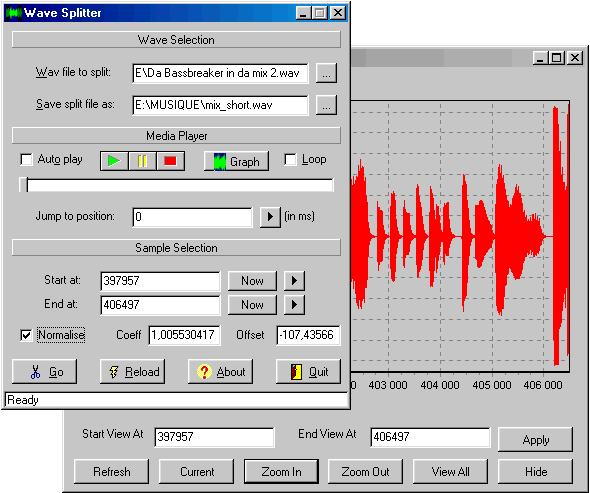
Task: Apply the graph view range
Action: [535, 440]
